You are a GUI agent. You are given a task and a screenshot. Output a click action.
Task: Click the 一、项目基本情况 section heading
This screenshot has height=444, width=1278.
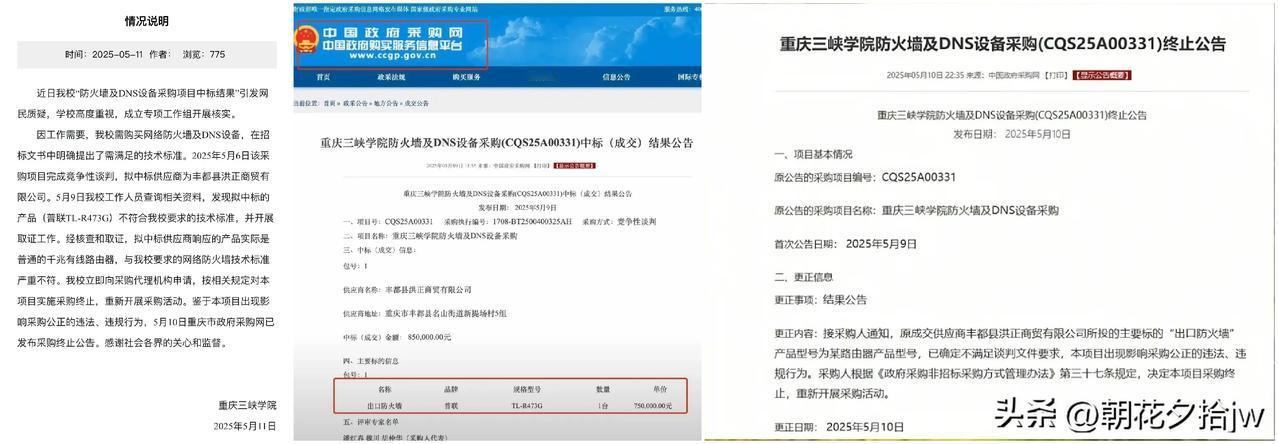click(813, 155)
